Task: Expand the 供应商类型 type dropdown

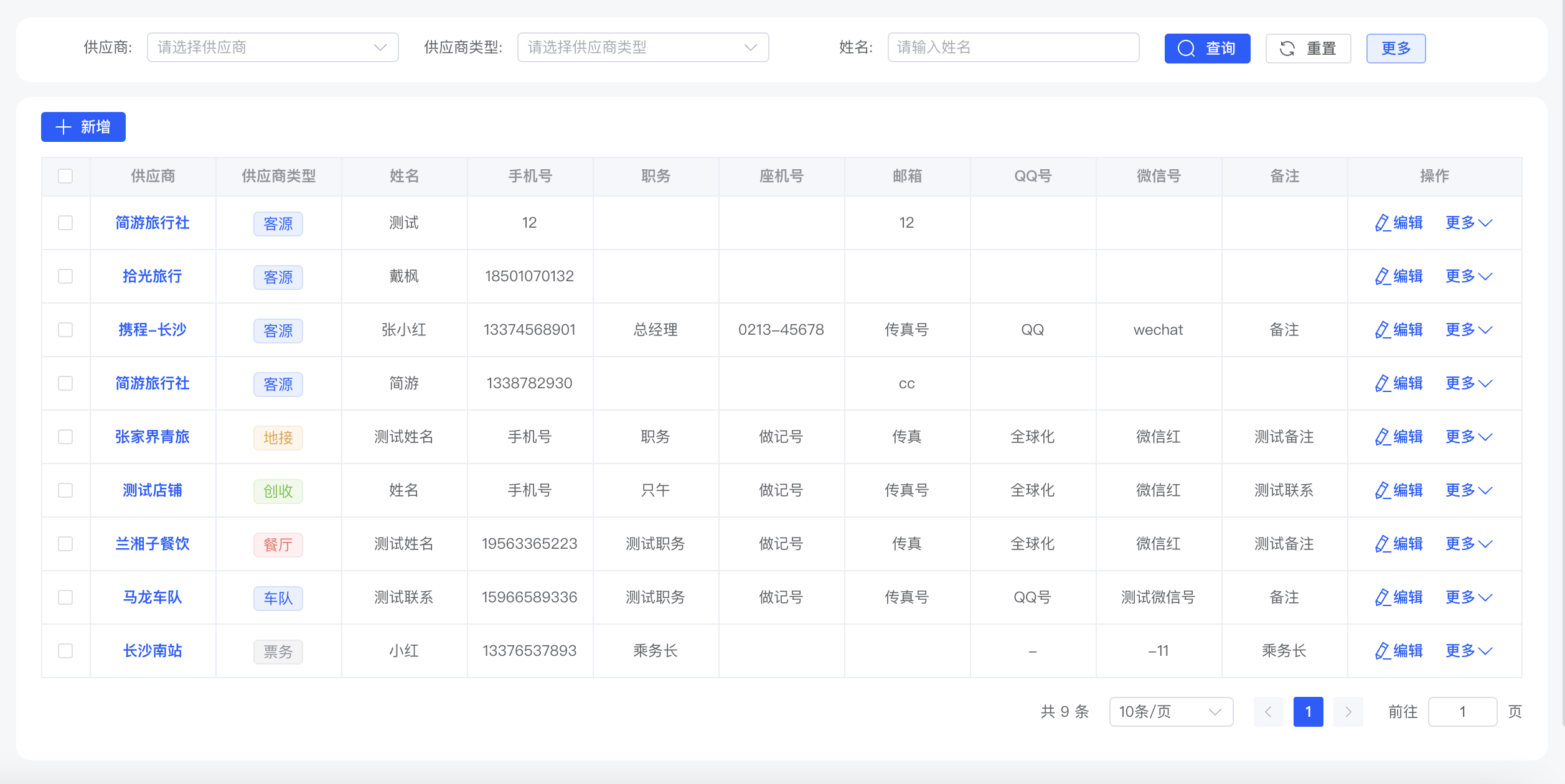Action: [x=642, y=47]
